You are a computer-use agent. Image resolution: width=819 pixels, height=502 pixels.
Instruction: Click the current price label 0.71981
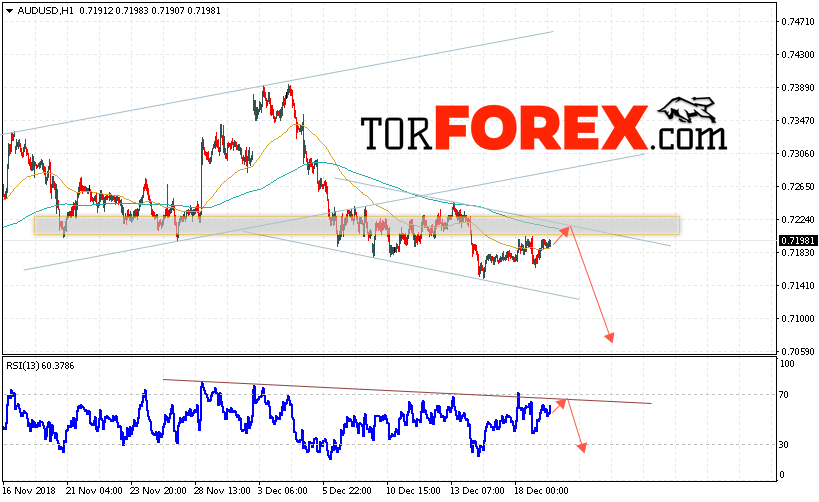click(798, 240)
